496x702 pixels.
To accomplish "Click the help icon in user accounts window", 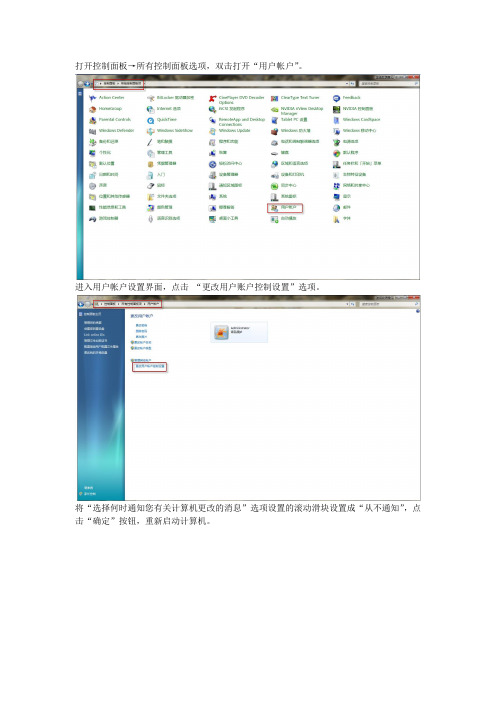I will point(418,311).
